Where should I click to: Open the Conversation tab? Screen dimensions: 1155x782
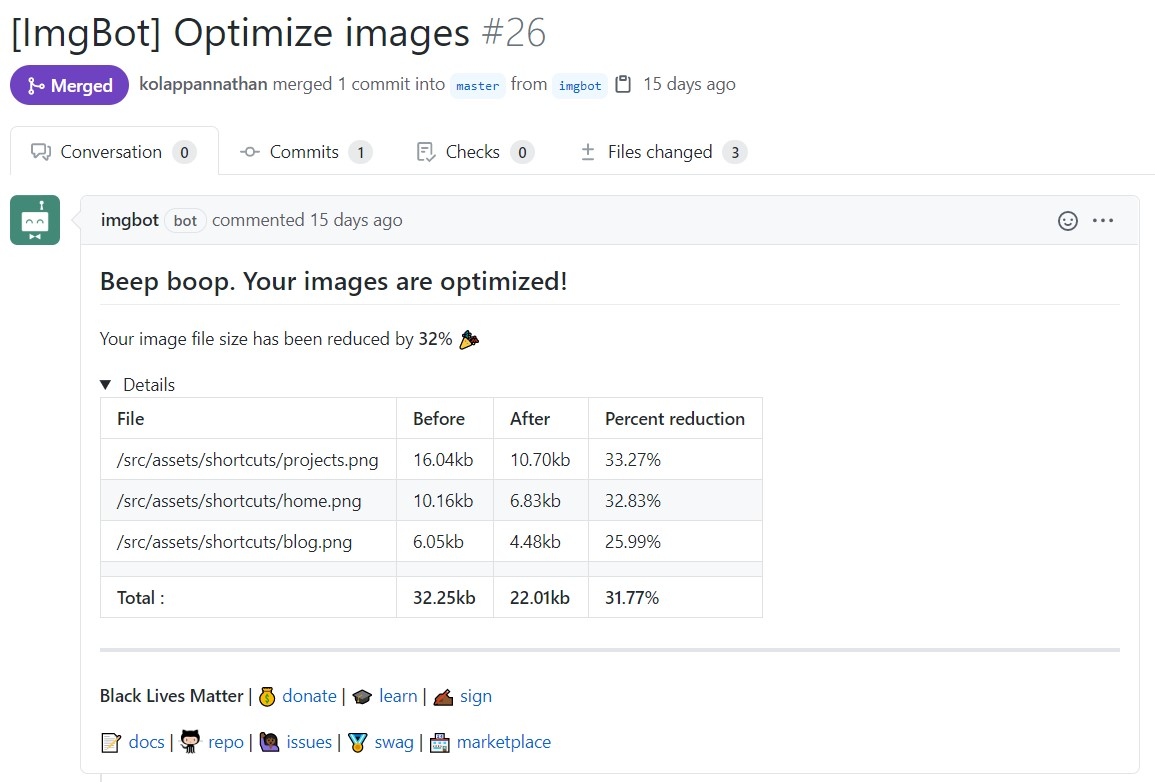point(114,152)
